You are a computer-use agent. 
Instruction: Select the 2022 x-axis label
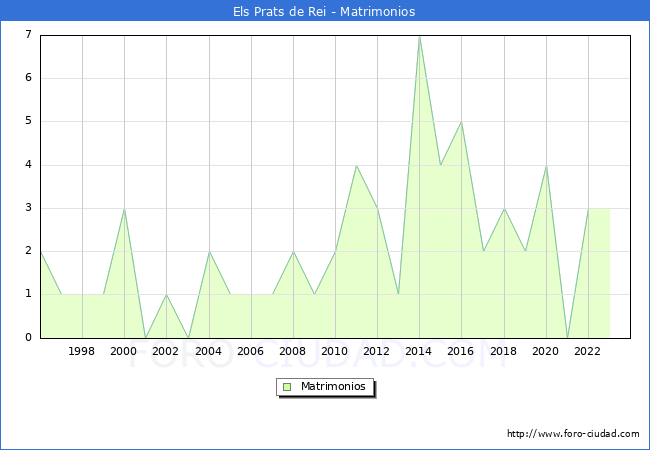coord(587,351)
